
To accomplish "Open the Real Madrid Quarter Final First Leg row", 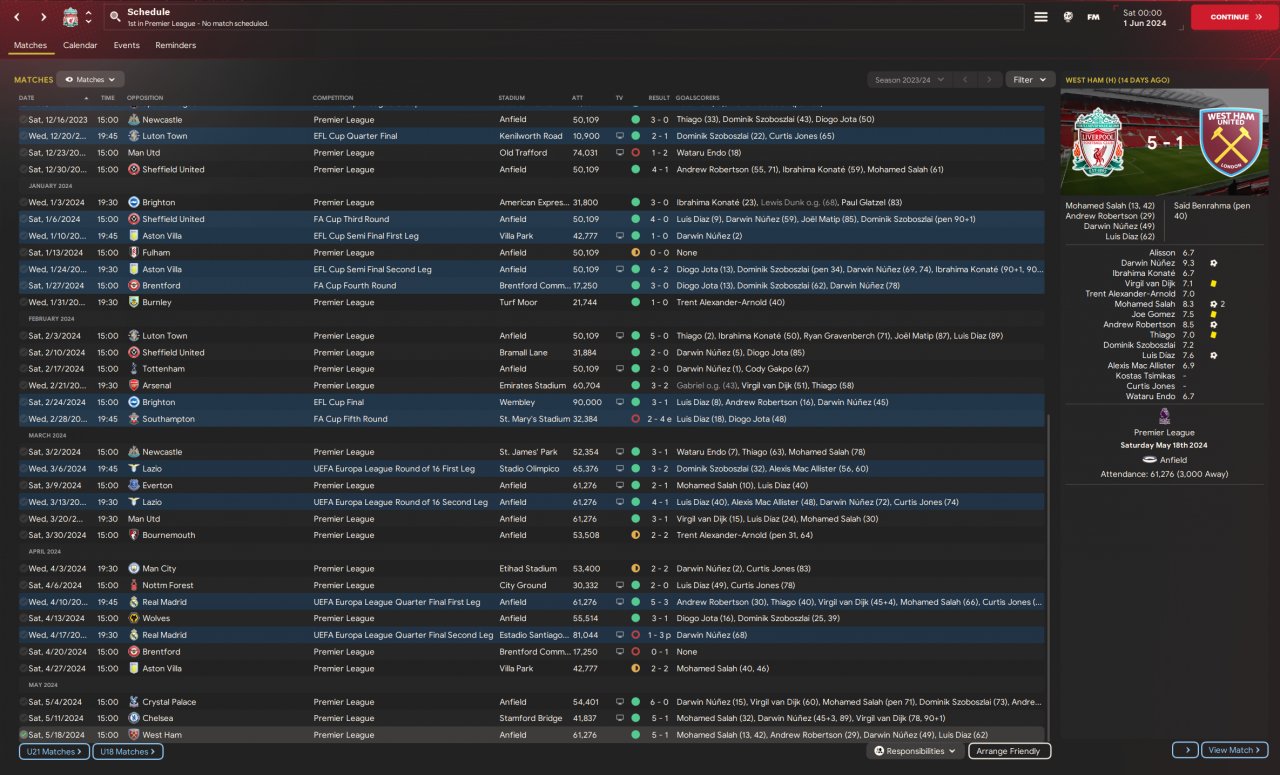I will pyautogui.click(x=530, y=602).
